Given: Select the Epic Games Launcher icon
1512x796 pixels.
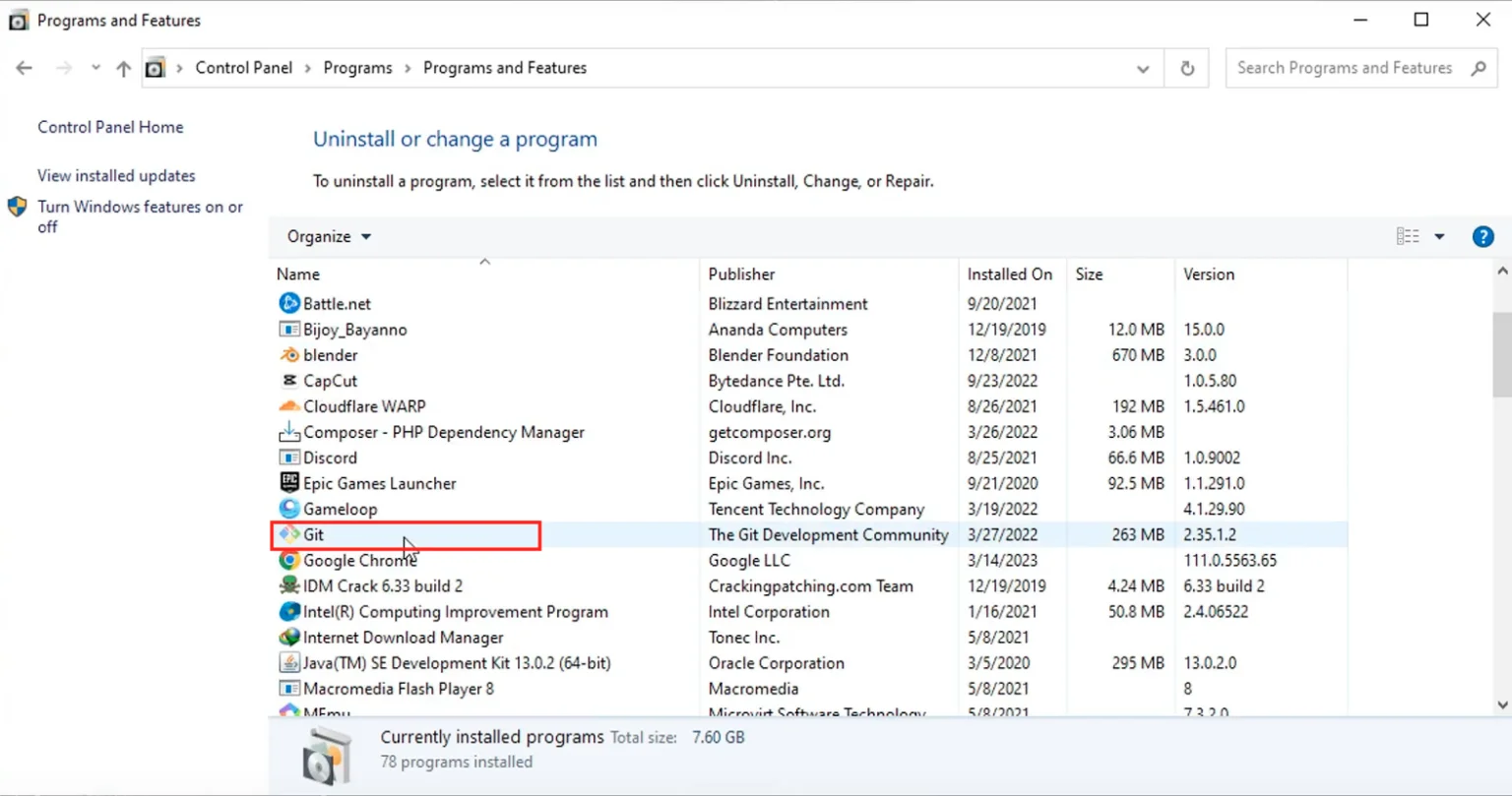Looking at the screenshot, I should tap(288, 483).
